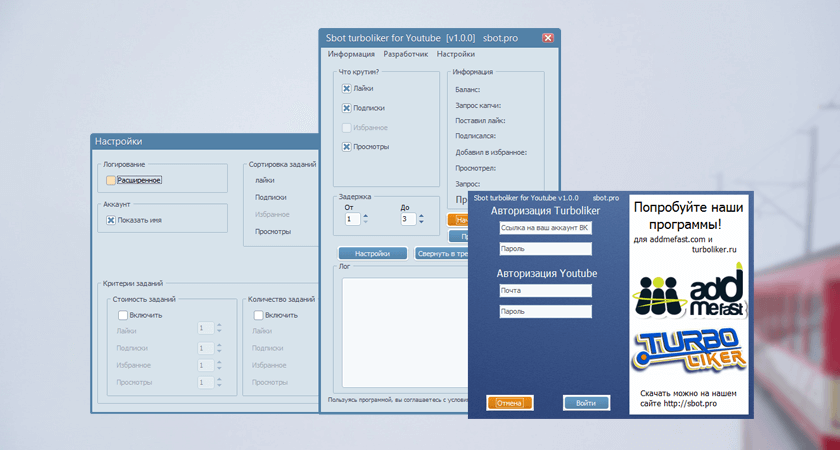The width and height of the screenshot is (840, 450).
Task: Click the Youtube Почта field
Action: coord(545,290)
